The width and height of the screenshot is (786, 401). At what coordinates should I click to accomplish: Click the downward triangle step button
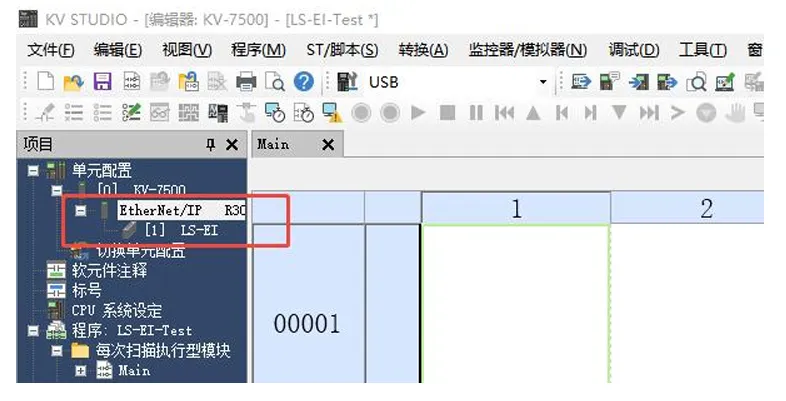[619, 112]
